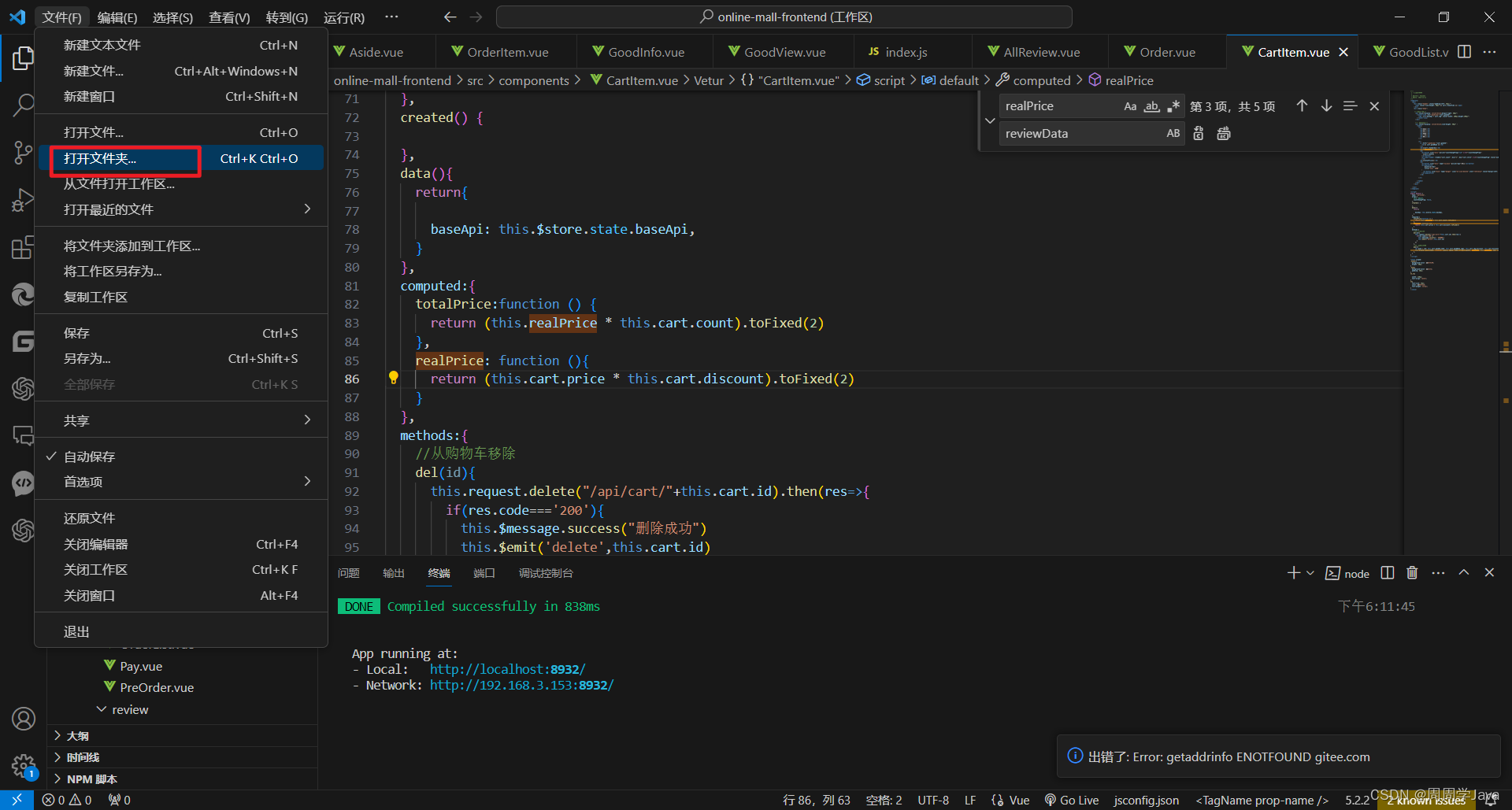Navigate back with the left arrow

click(450, 17)
